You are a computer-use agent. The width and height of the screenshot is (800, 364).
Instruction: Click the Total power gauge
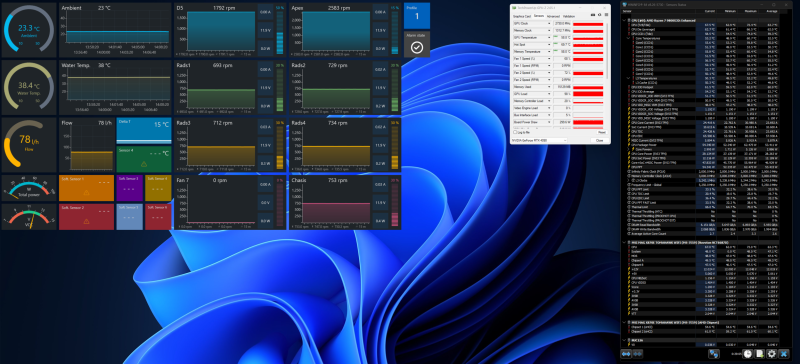pos(29,188)
